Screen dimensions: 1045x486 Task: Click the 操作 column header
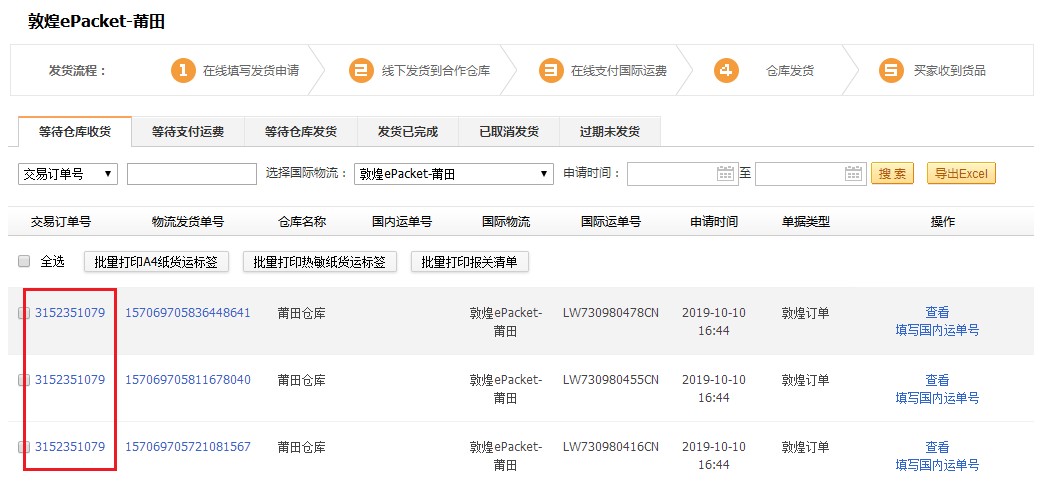pos(942,222)
